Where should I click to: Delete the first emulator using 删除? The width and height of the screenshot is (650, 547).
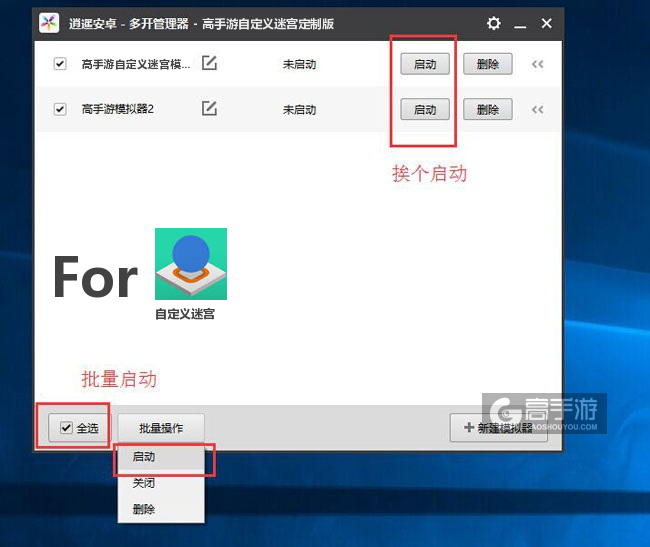click(x=488, y=64)
